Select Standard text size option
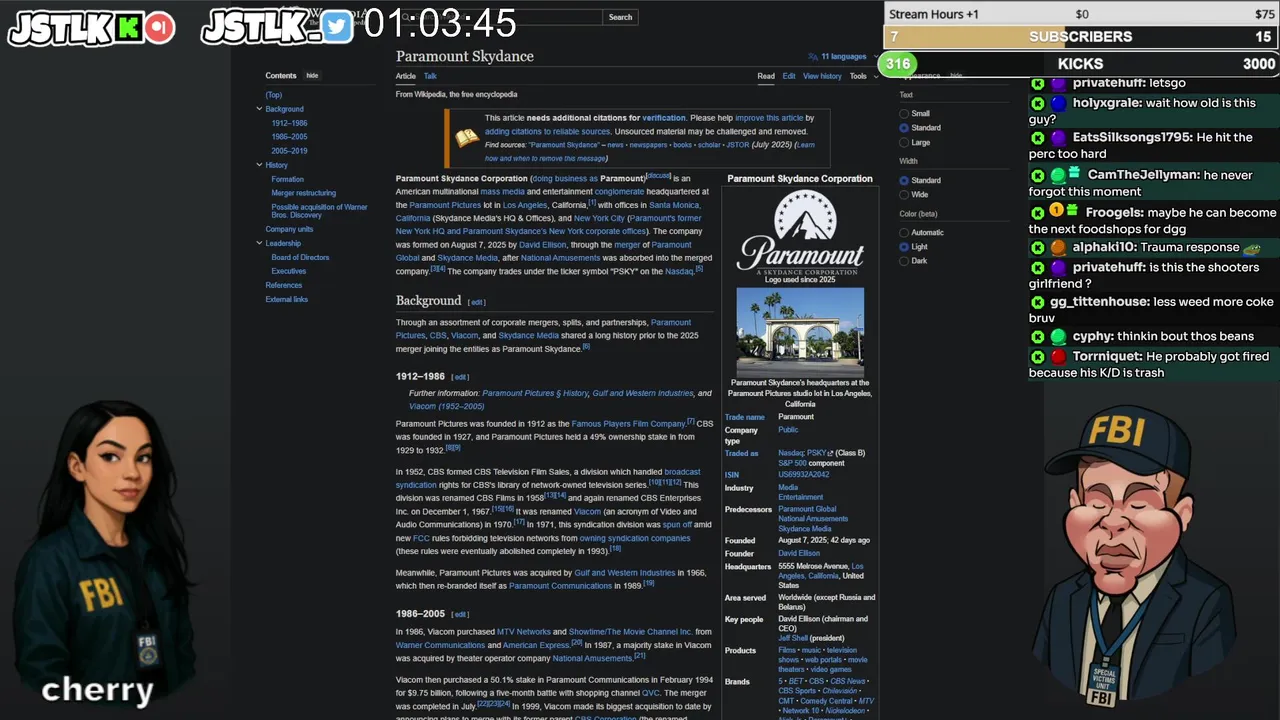 (x=904, y=128)
